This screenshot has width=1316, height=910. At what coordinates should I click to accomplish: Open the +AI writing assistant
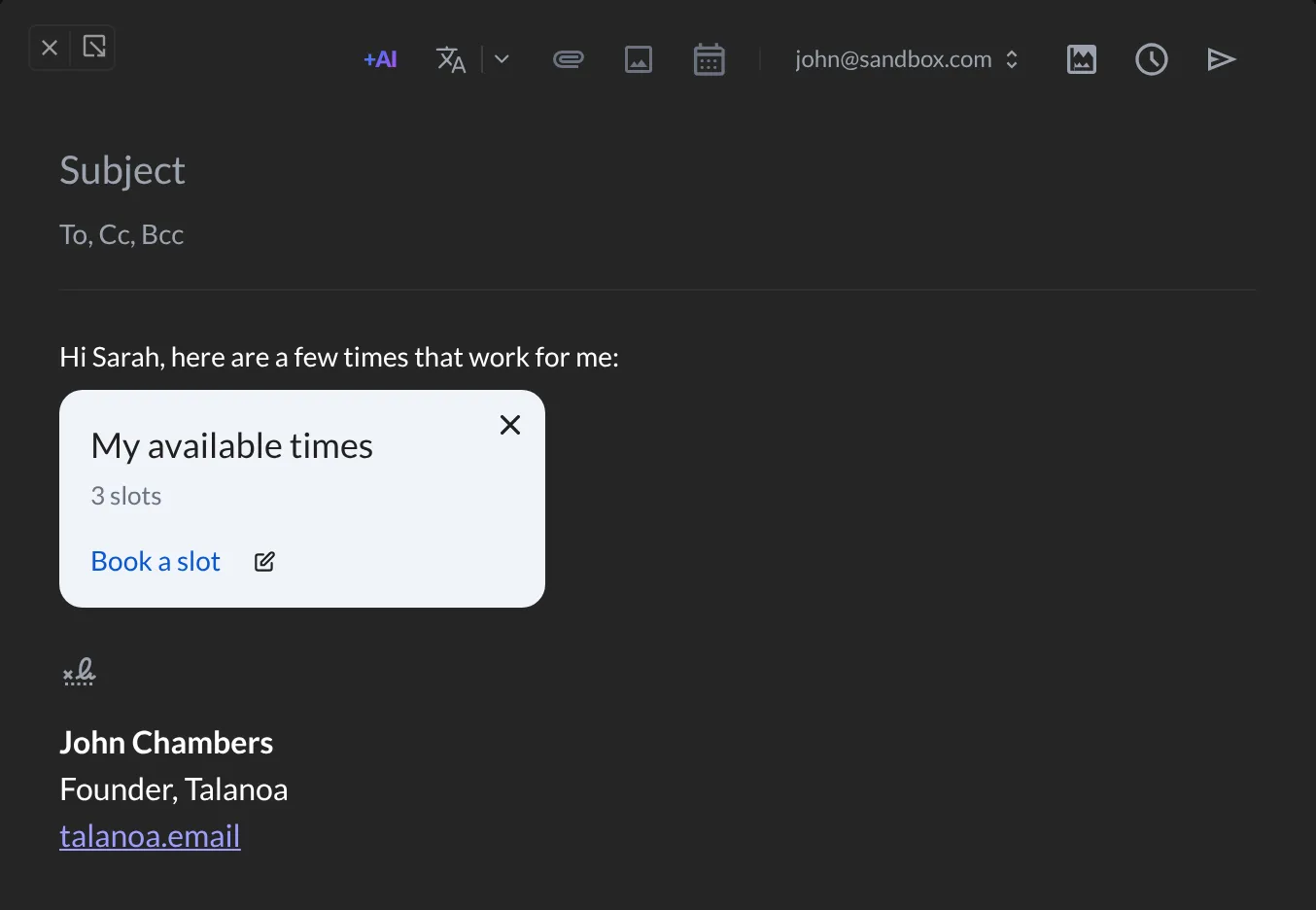click(x=380, y=59)
